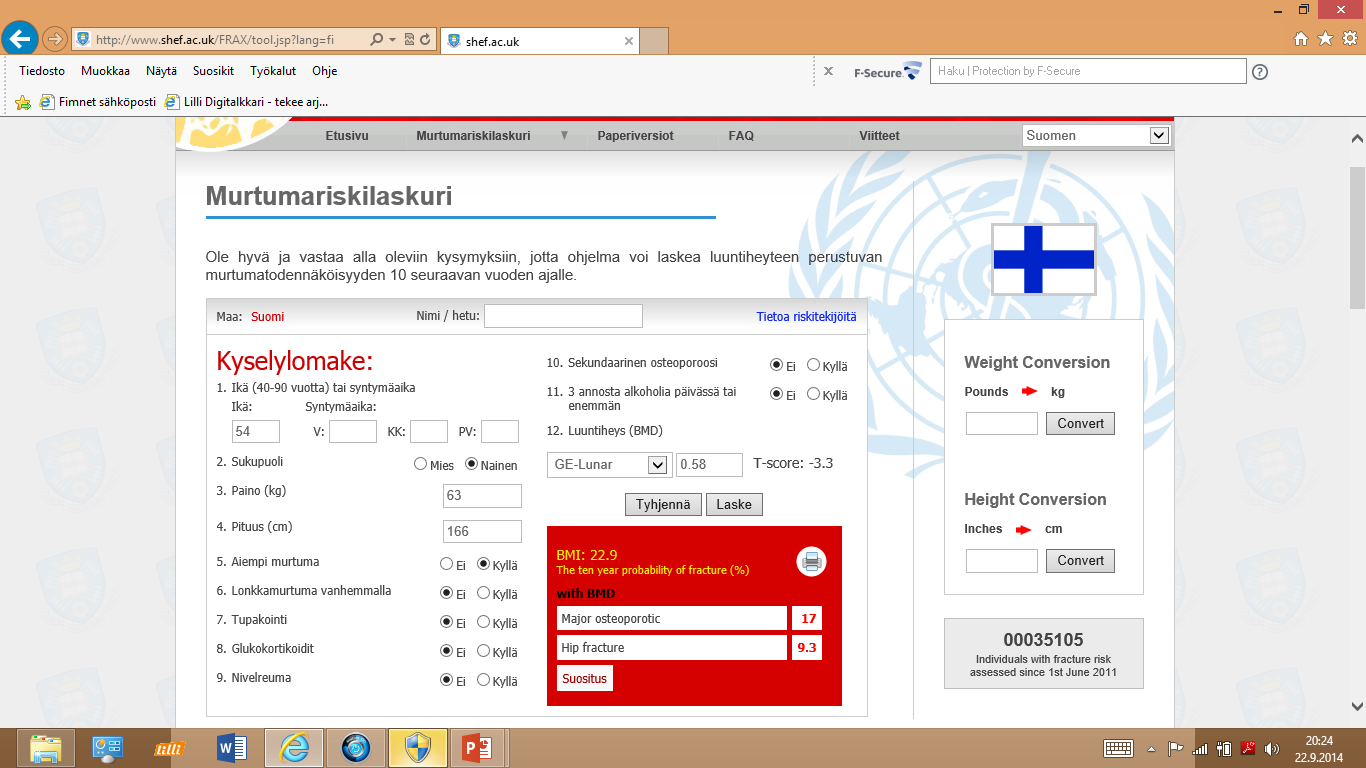1366x768 pixels.
Task: Select Kyllä for Glukokortikoidit
Action: tap(484, 651)
